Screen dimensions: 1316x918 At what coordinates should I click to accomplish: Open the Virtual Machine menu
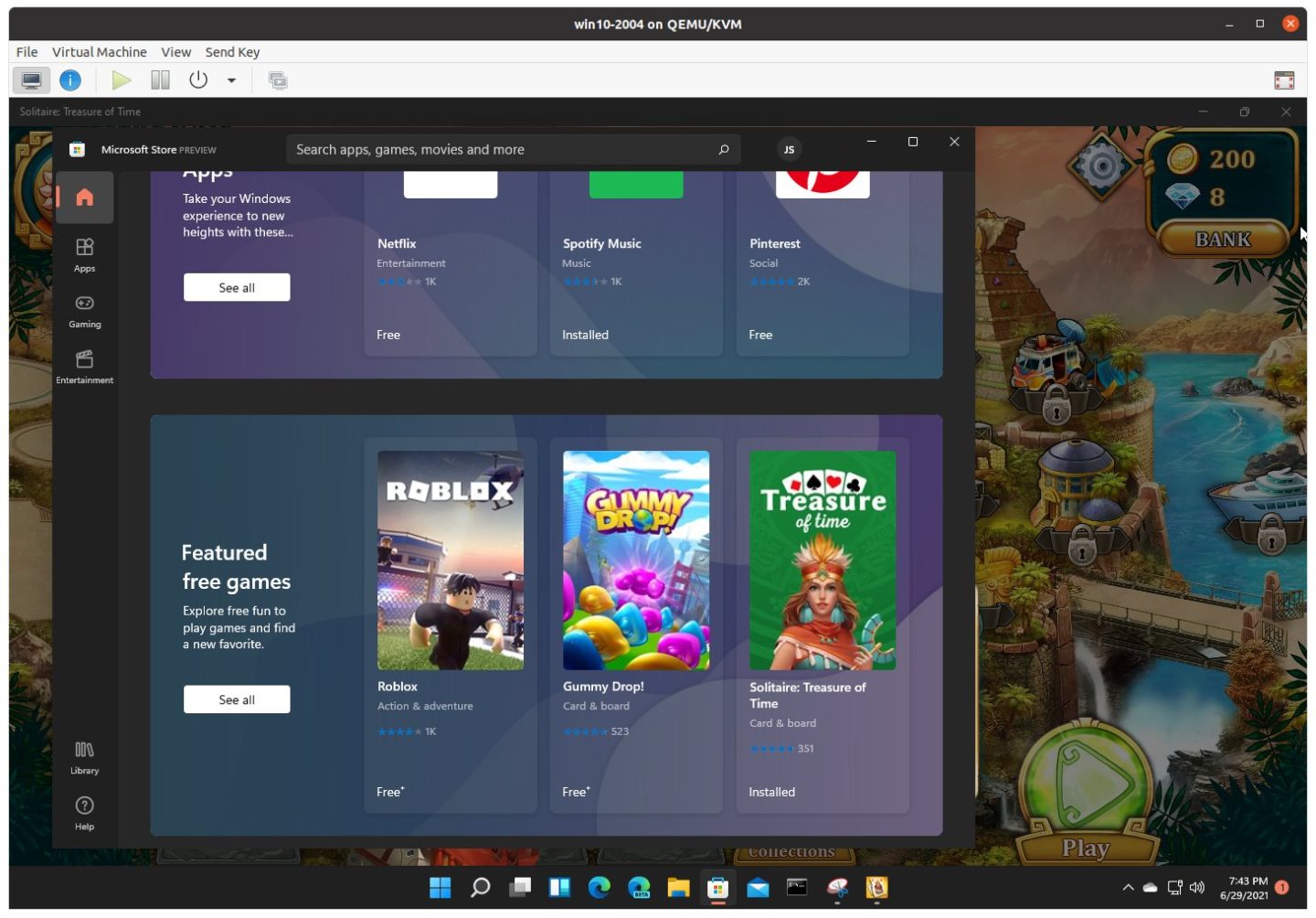point(99,51)
